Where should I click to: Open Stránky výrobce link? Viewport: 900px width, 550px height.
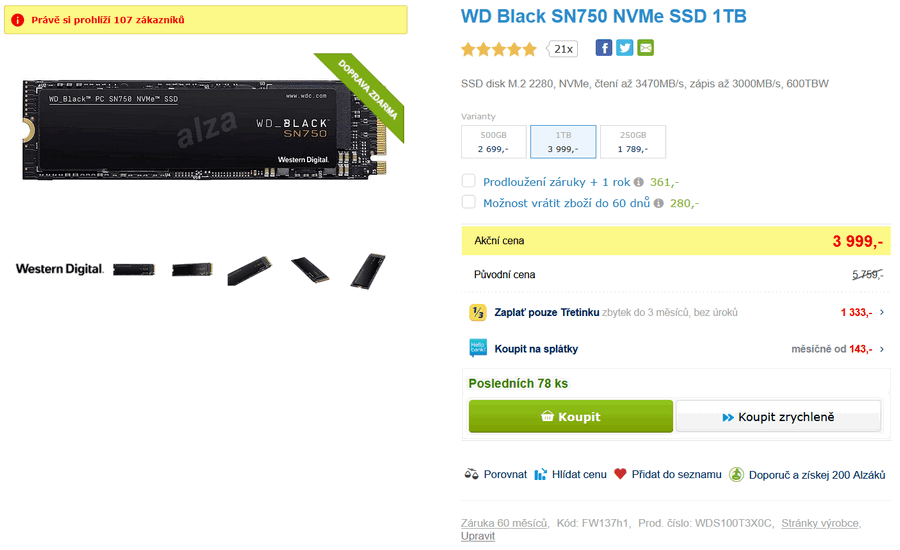pyautogui.click(x=820, y=523)
